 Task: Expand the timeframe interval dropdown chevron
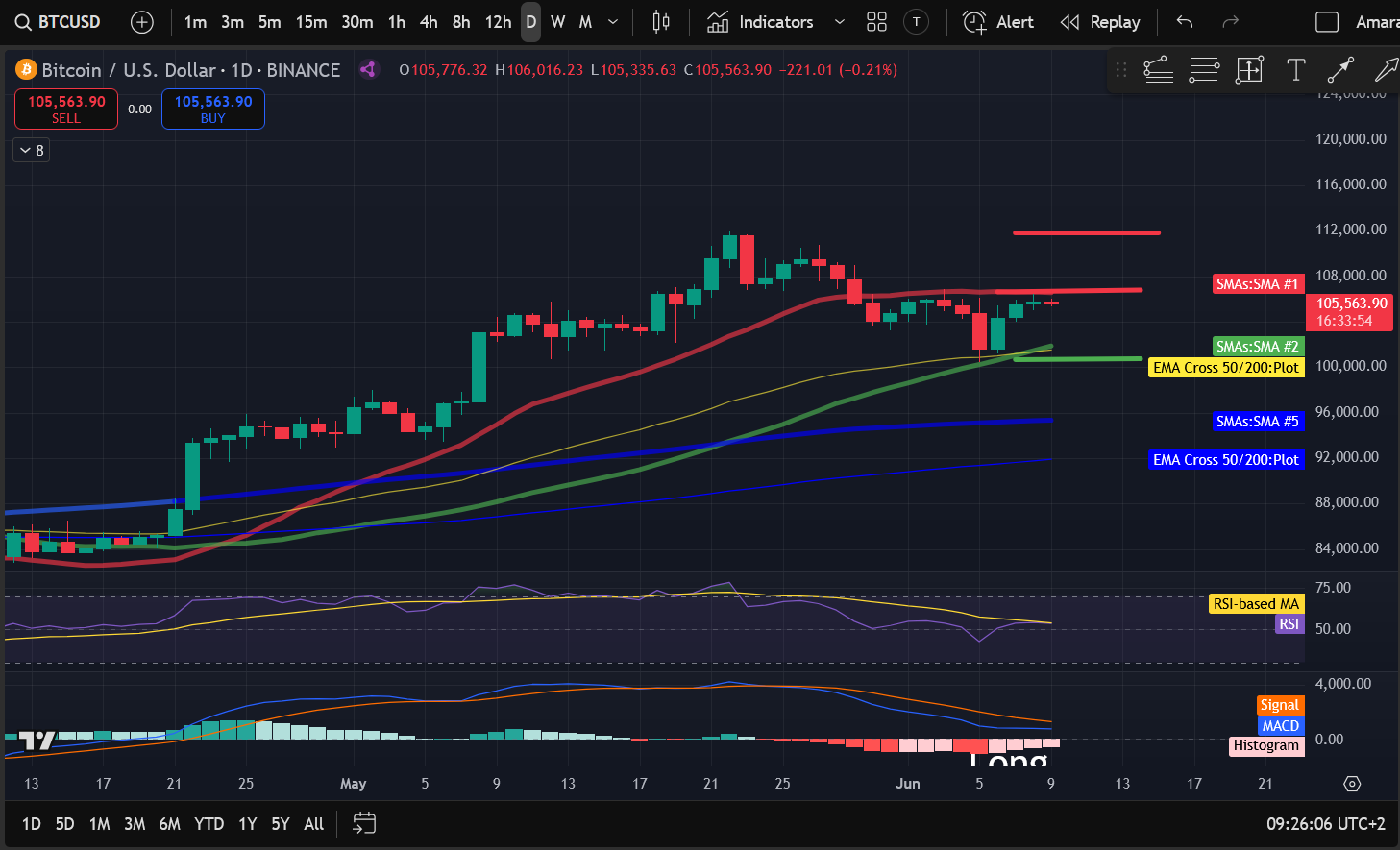(613, 22)
